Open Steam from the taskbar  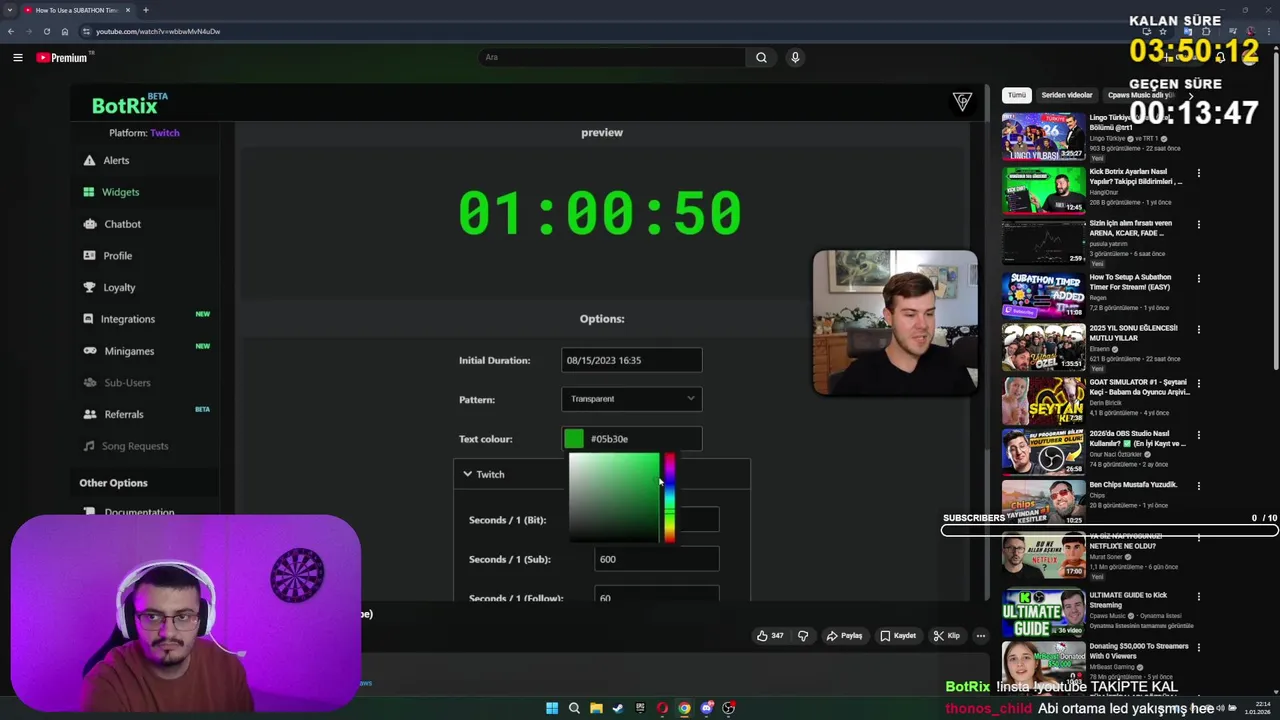[618, 708]
